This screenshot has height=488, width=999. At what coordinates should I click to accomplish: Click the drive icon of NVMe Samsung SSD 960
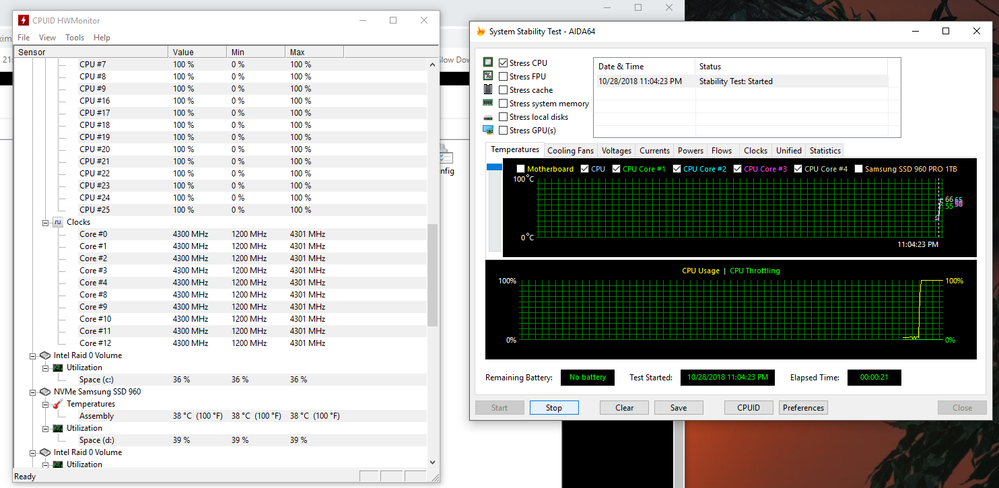point(45,392)
